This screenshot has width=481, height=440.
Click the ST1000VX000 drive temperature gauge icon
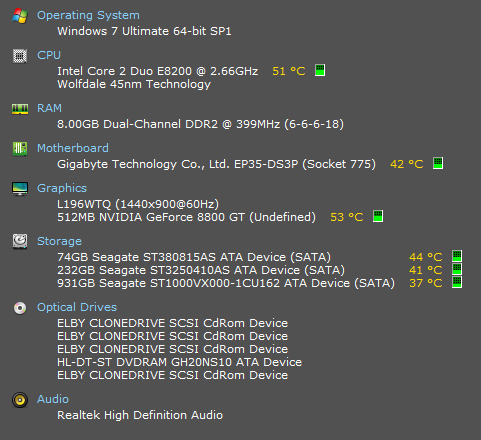[457, 282]
